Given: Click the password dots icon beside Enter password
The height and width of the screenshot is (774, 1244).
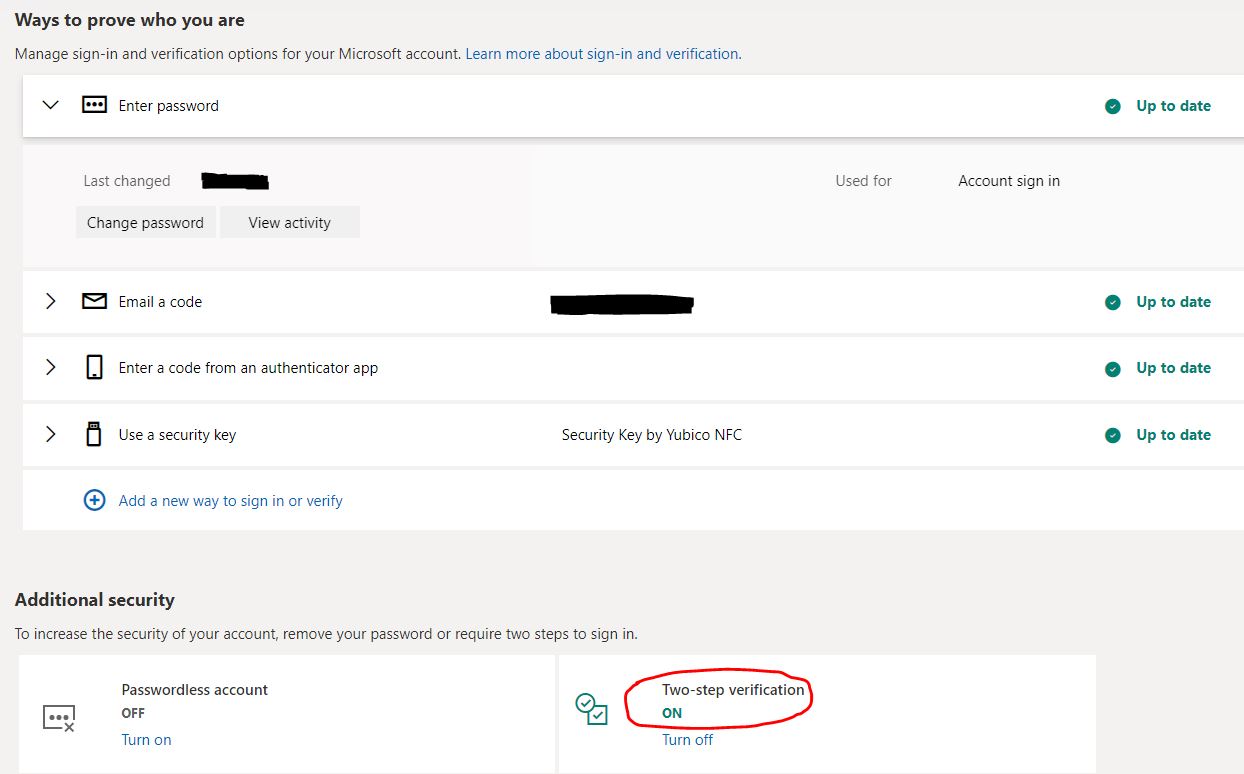Looking at the screenshot, I should (94, 105).
